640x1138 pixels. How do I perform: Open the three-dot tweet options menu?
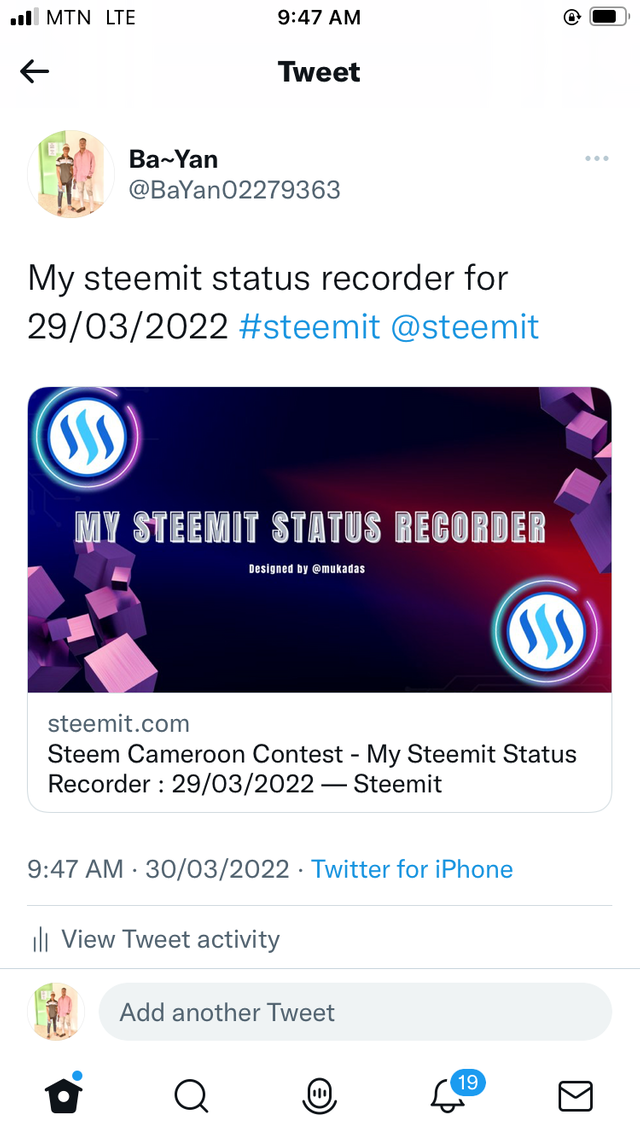tap(596, 159)
